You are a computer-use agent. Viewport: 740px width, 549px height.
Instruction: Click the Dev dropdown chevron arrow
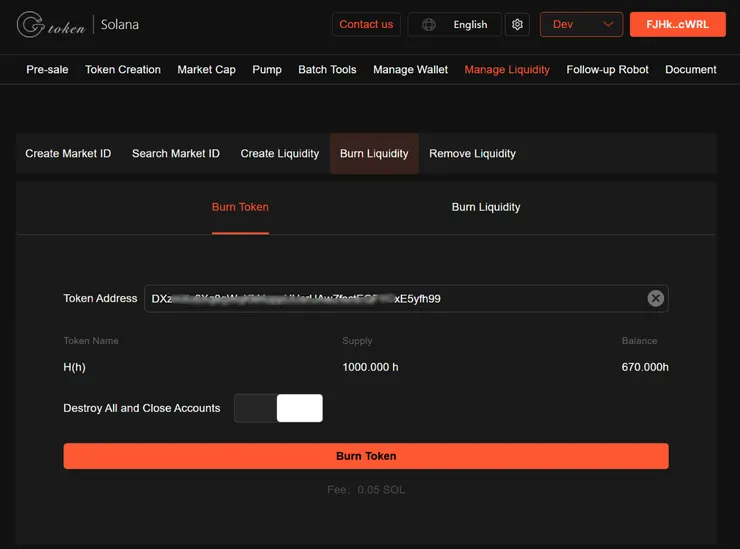coord(608,25)
